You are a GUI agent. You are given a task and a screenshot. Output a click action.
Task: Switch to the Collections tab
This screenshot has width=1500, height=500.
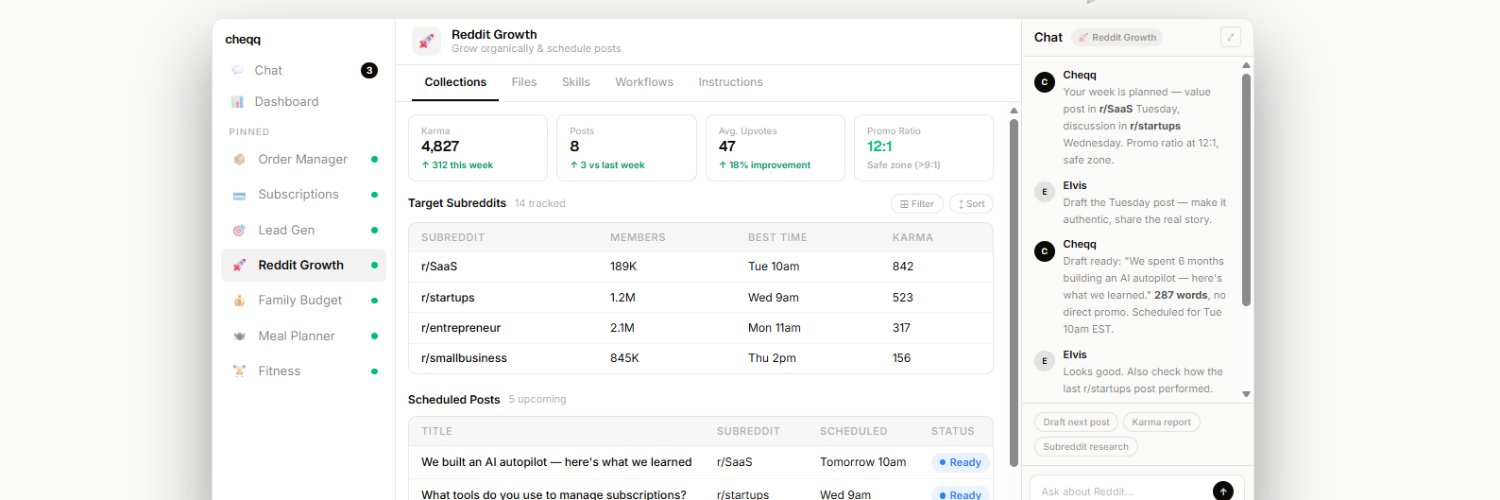click(x=455, y=82)
